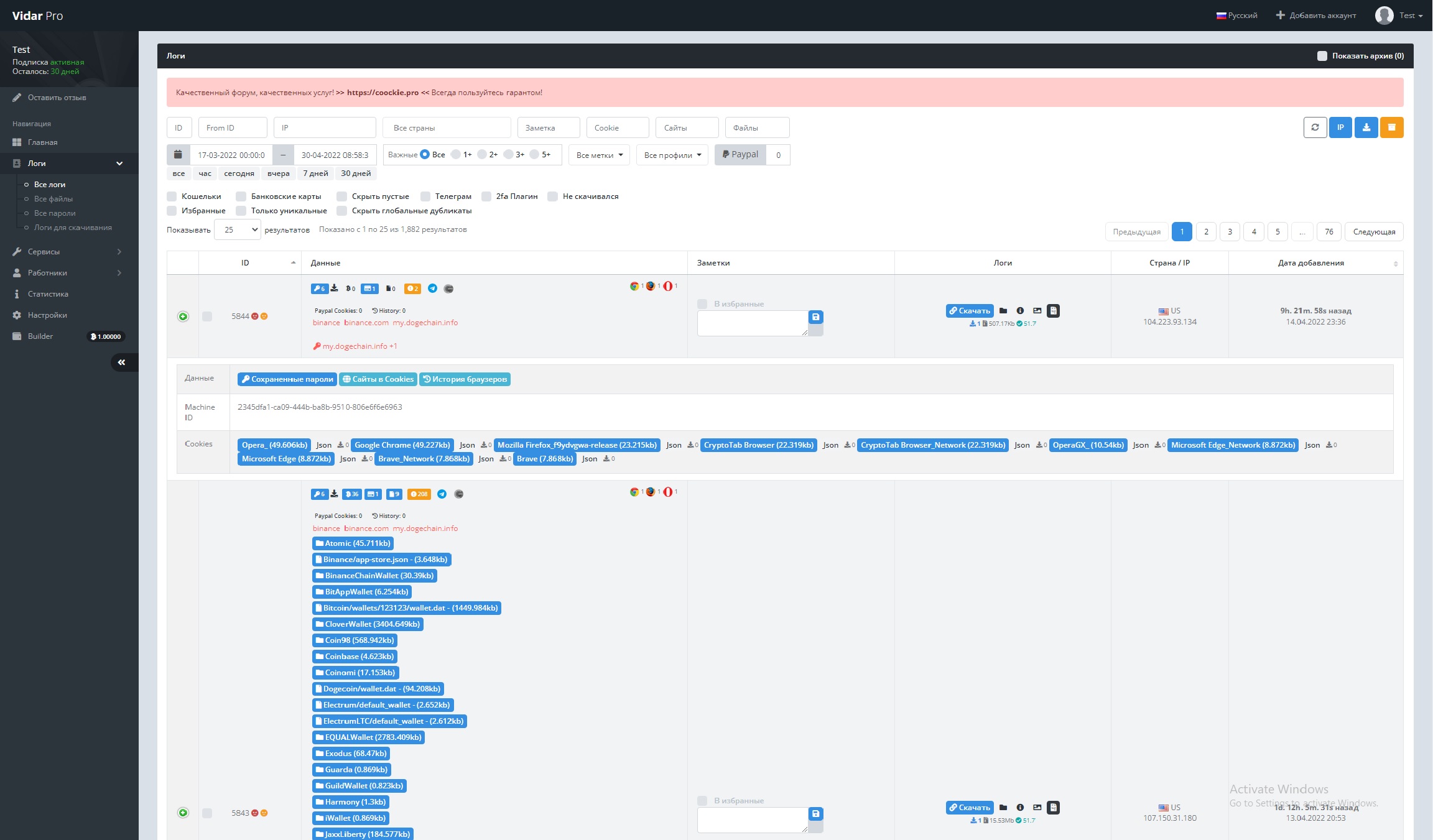Toggle the green plus expander for log 5843
Screen dimensions: 1433x840
(x=183, y=813)
